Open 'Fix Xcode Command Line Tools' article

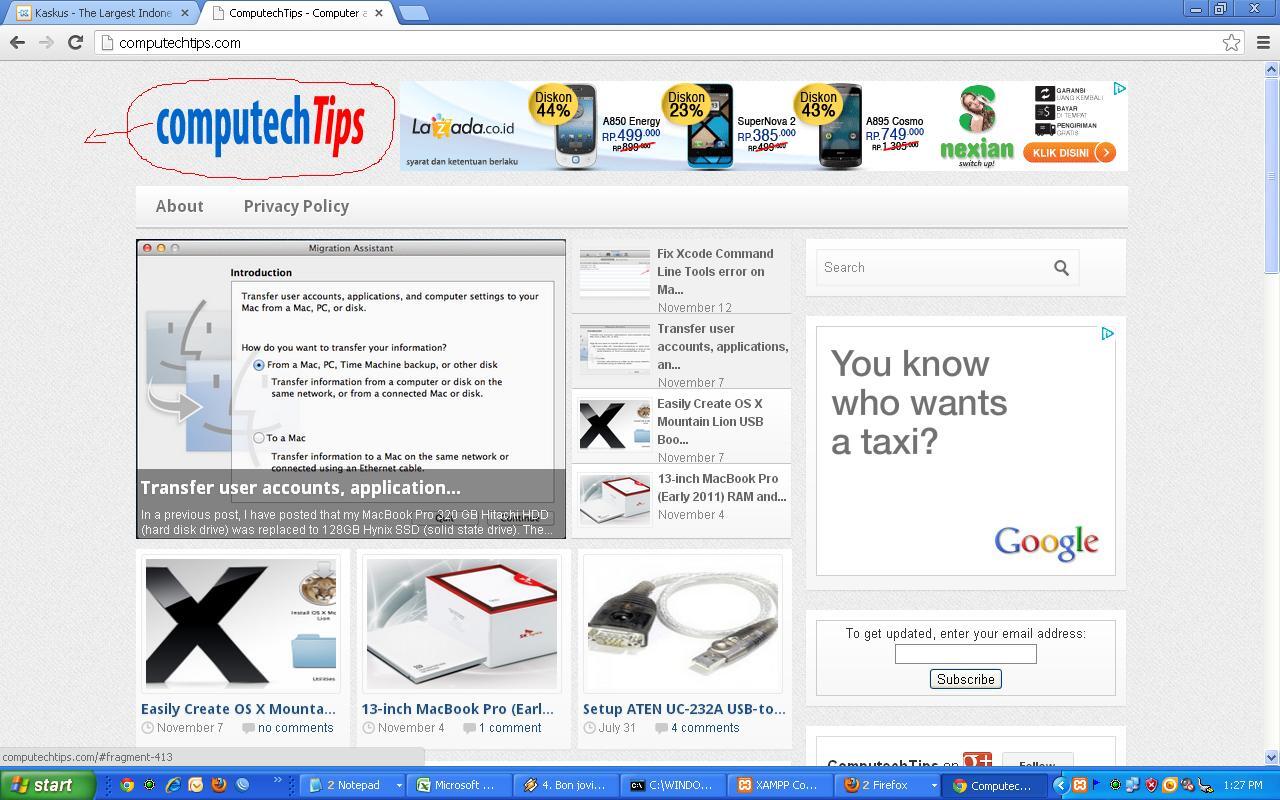coord(715,272)
